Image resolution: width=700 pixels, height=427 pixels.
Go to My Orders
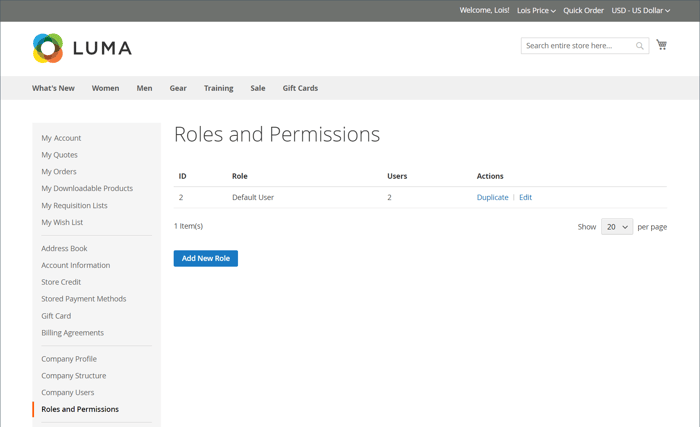[59, 171]
